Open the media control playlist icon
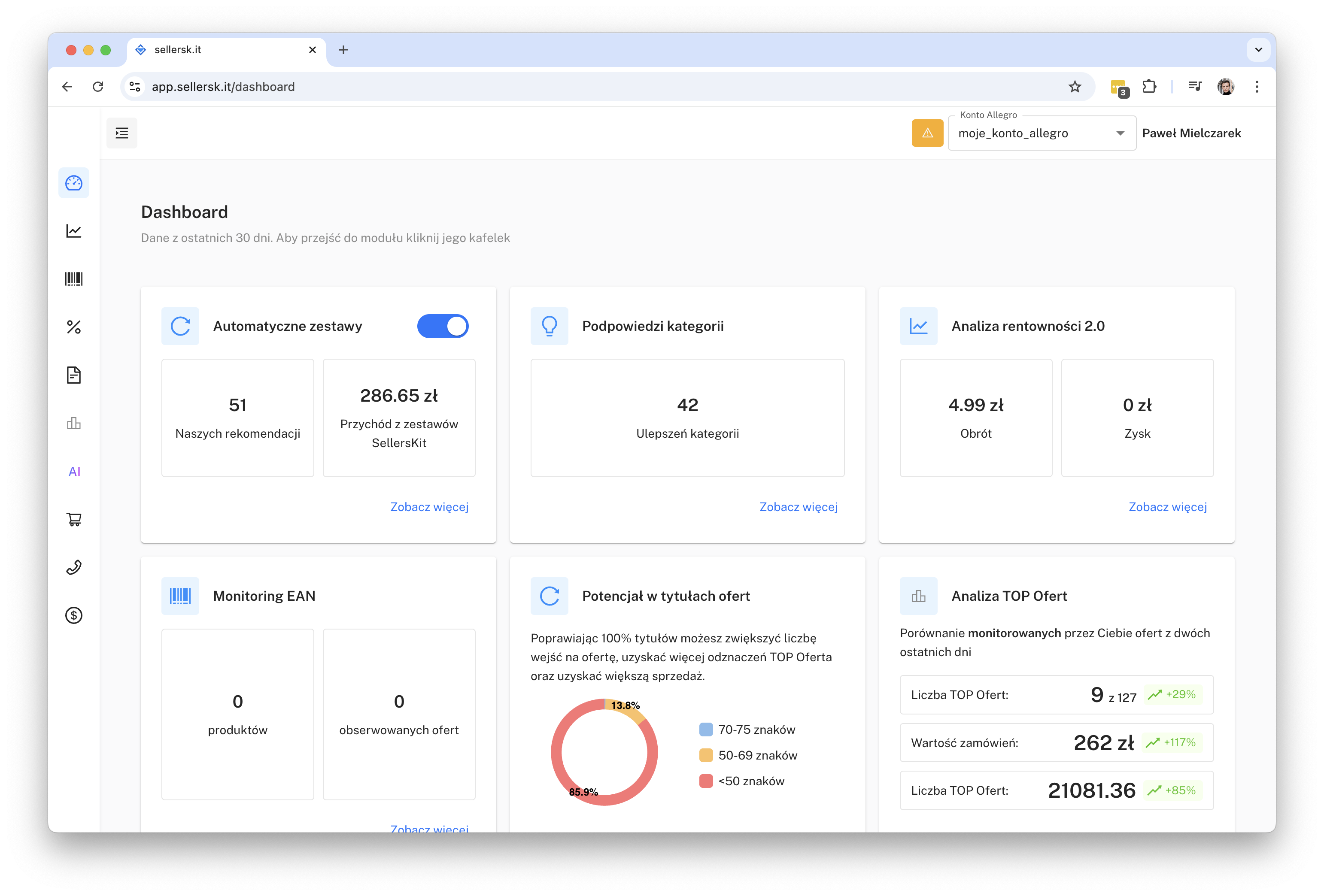Image resolution: width=1324 pixels, height=896 pixels. (x=1195, y=87)
